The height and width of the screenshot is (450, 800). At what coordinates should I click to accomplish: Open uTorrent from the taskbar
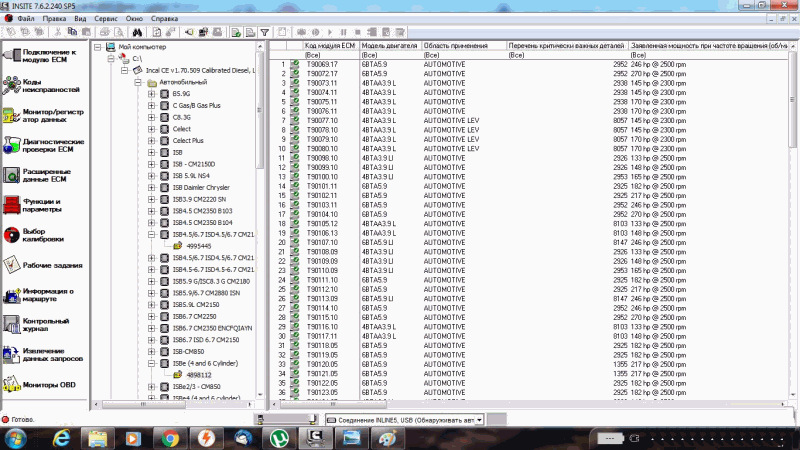tap(279, 438)
